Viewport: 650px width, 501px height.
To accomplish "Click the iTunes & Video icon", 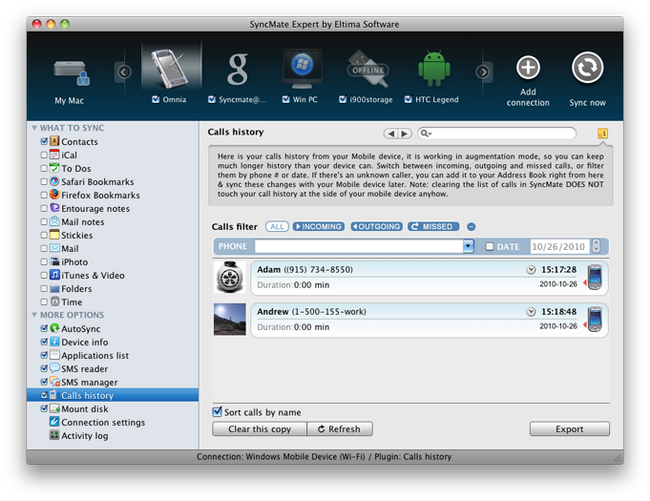I will pos(54,275).
